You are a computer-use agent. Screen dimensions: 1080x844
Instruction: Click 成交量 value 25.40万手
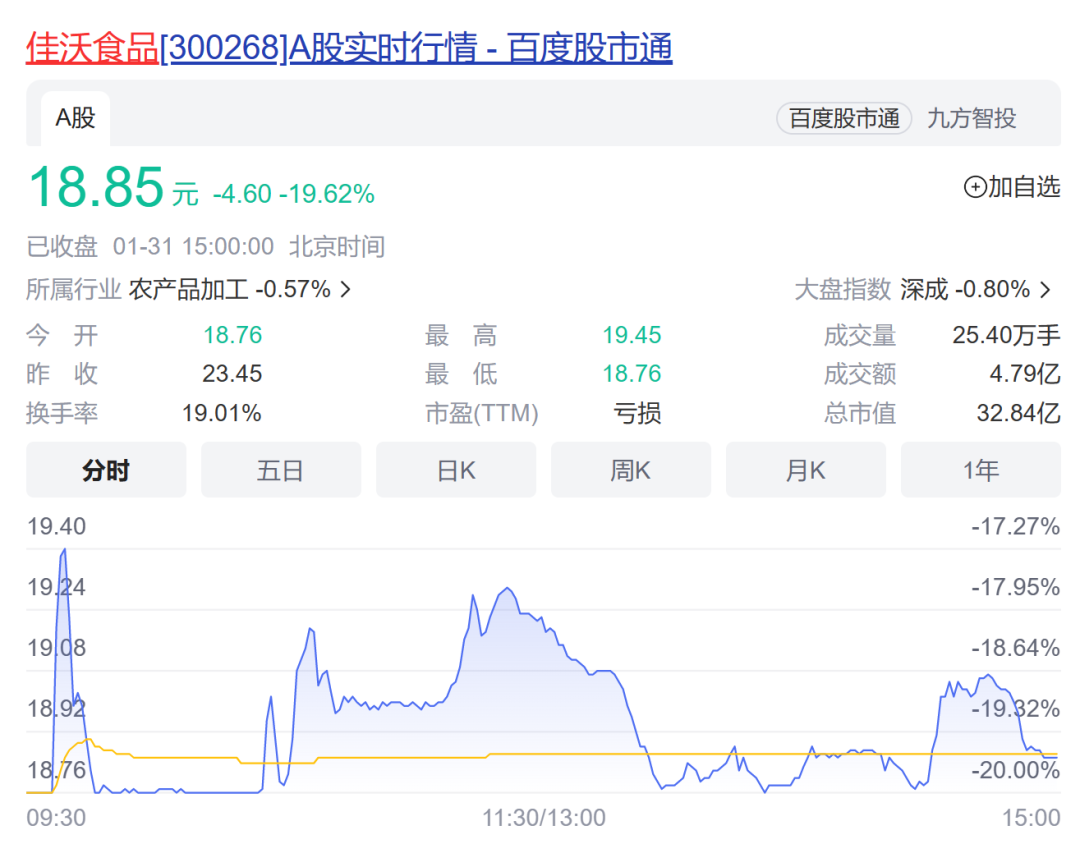coord(1006,335)
